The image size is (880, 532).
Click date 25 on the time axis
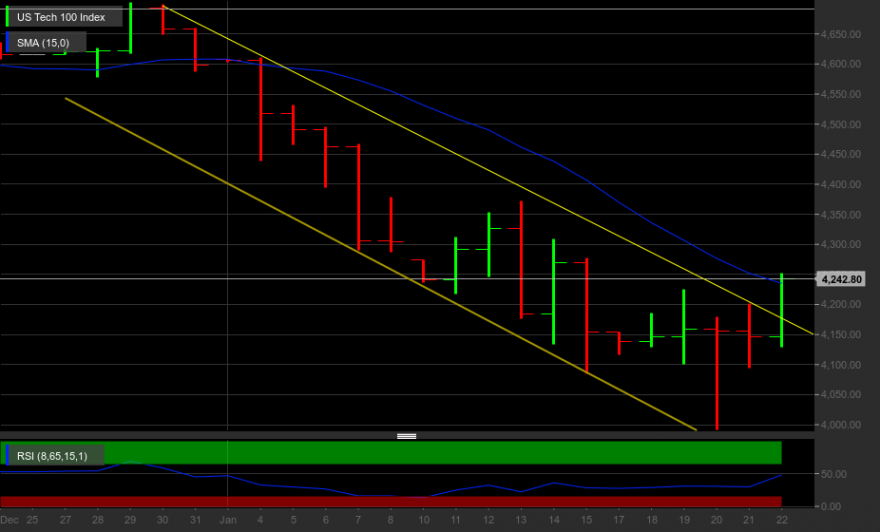pyautogui.click(x=33, y=520)
